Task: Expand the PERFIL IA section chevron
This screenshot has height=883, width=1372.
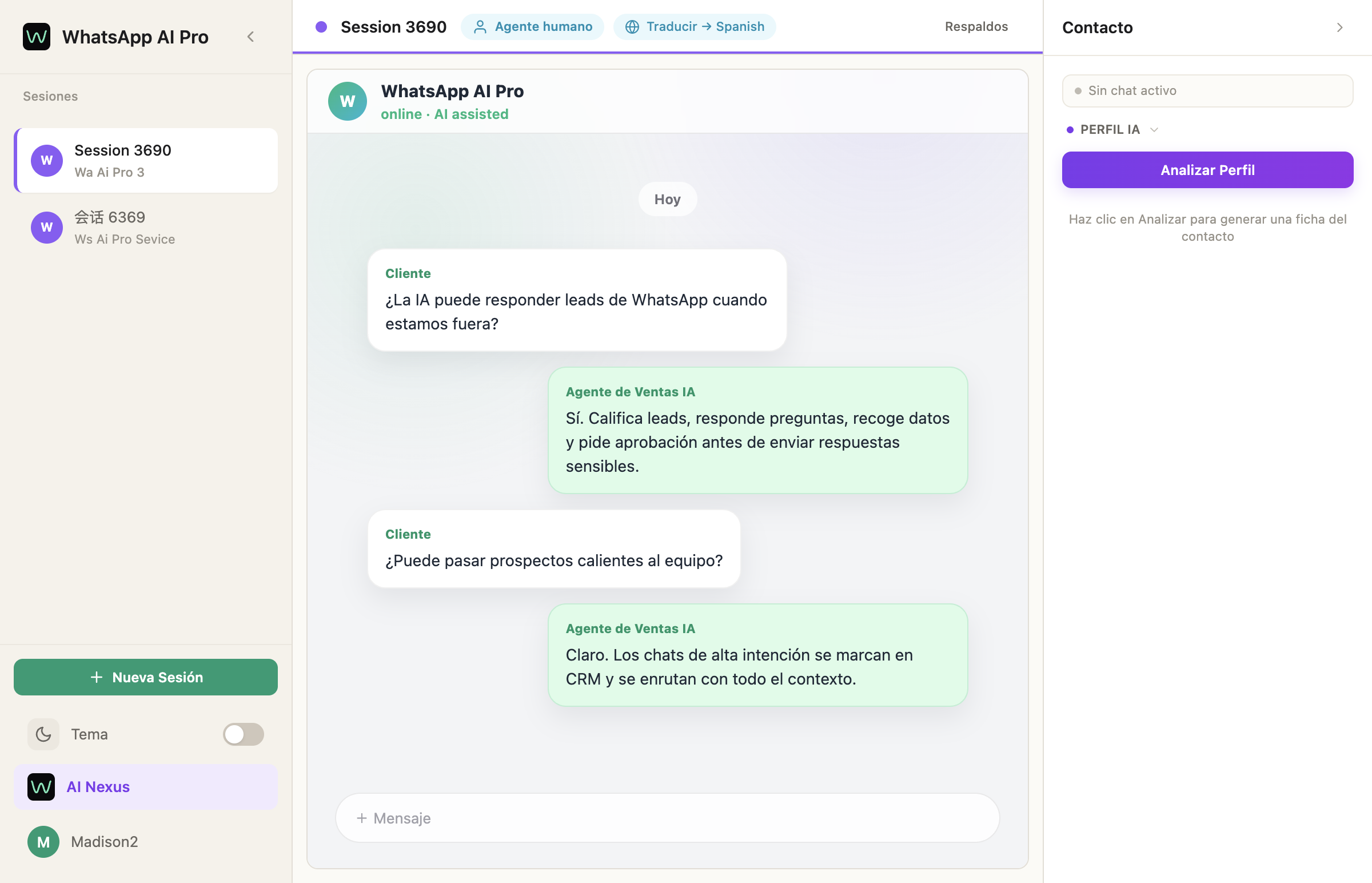Action: click(x=1154, y=130)
